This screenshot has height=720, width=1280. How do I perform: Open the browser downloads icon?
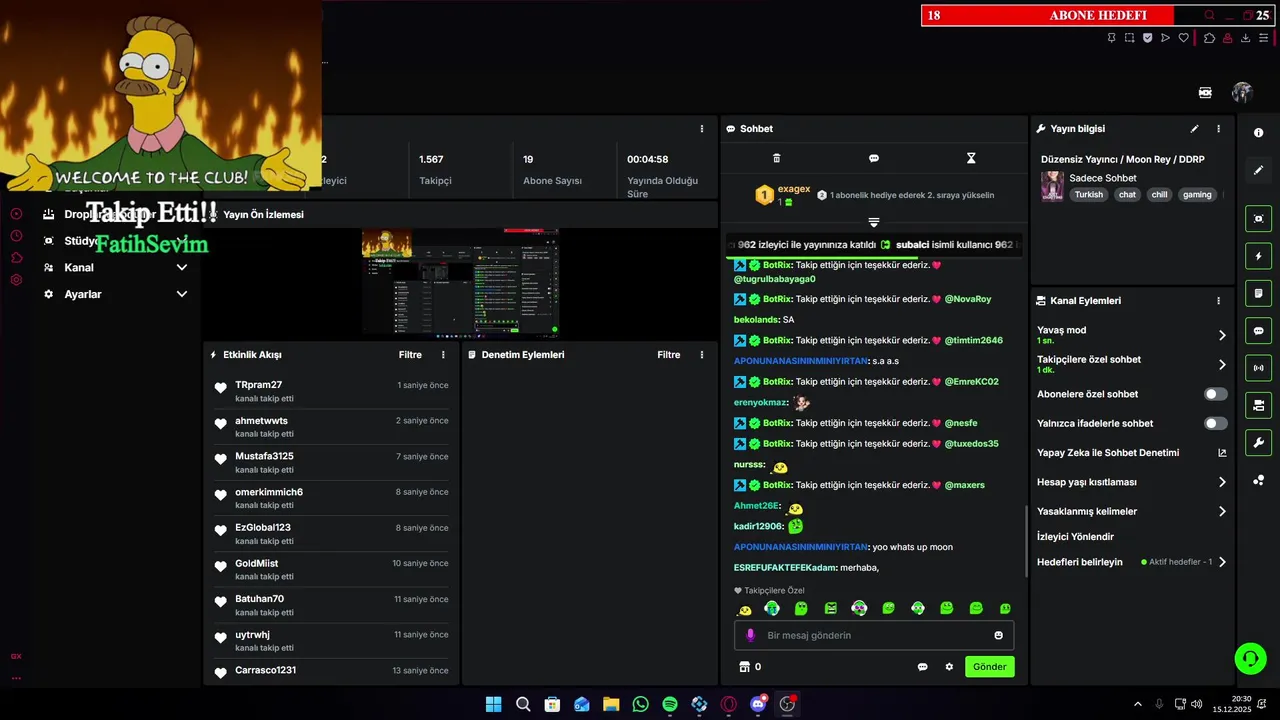(1245, 38)
